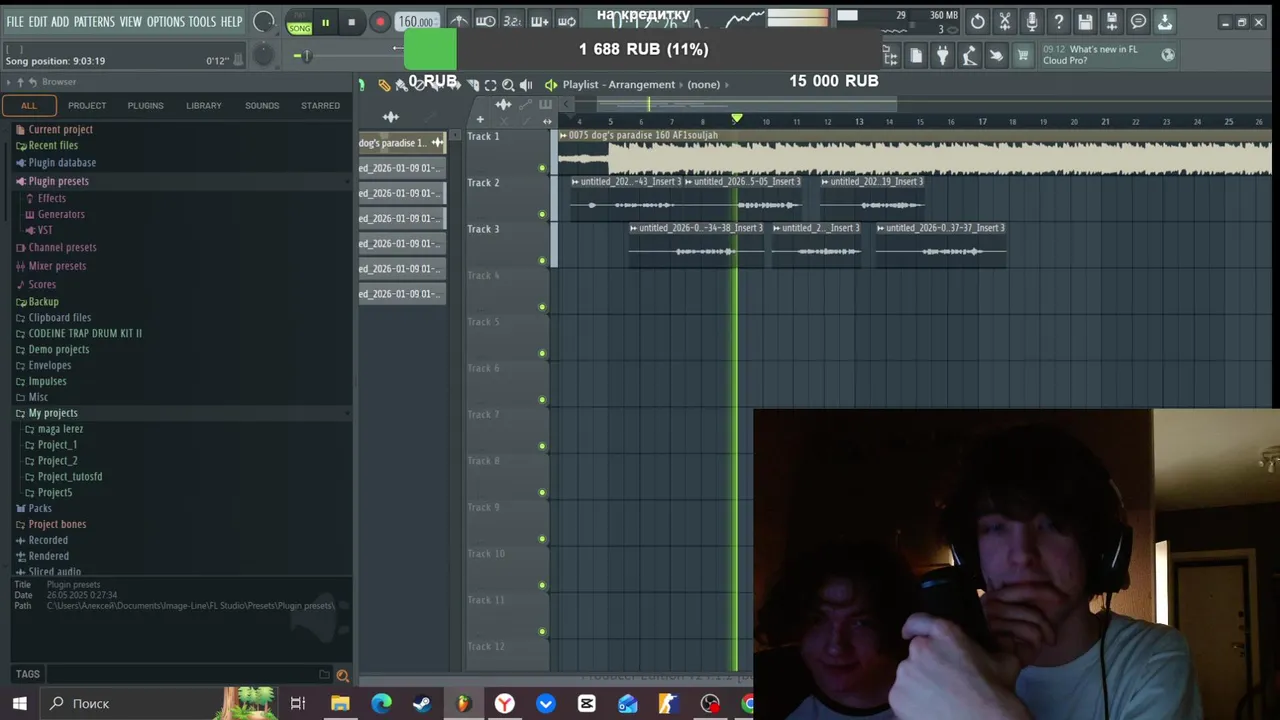This screenshot has width=1280, height=720.
Task: Toggle wait for input before recording
Action: tap(485, 21)
